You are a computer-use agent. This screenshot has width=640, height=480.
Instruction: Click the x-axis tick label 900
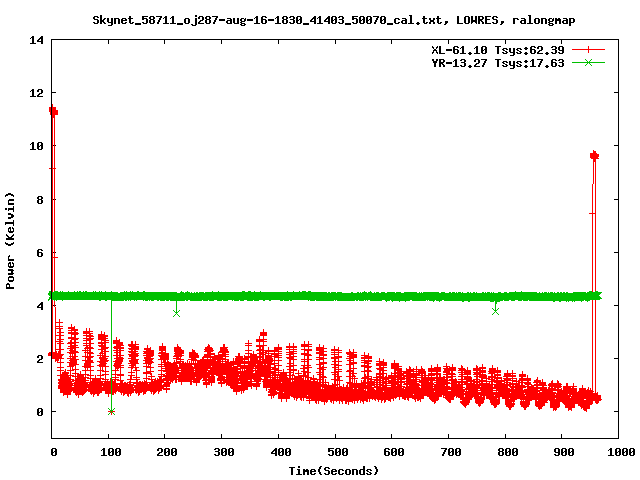(x=564, y=452)
